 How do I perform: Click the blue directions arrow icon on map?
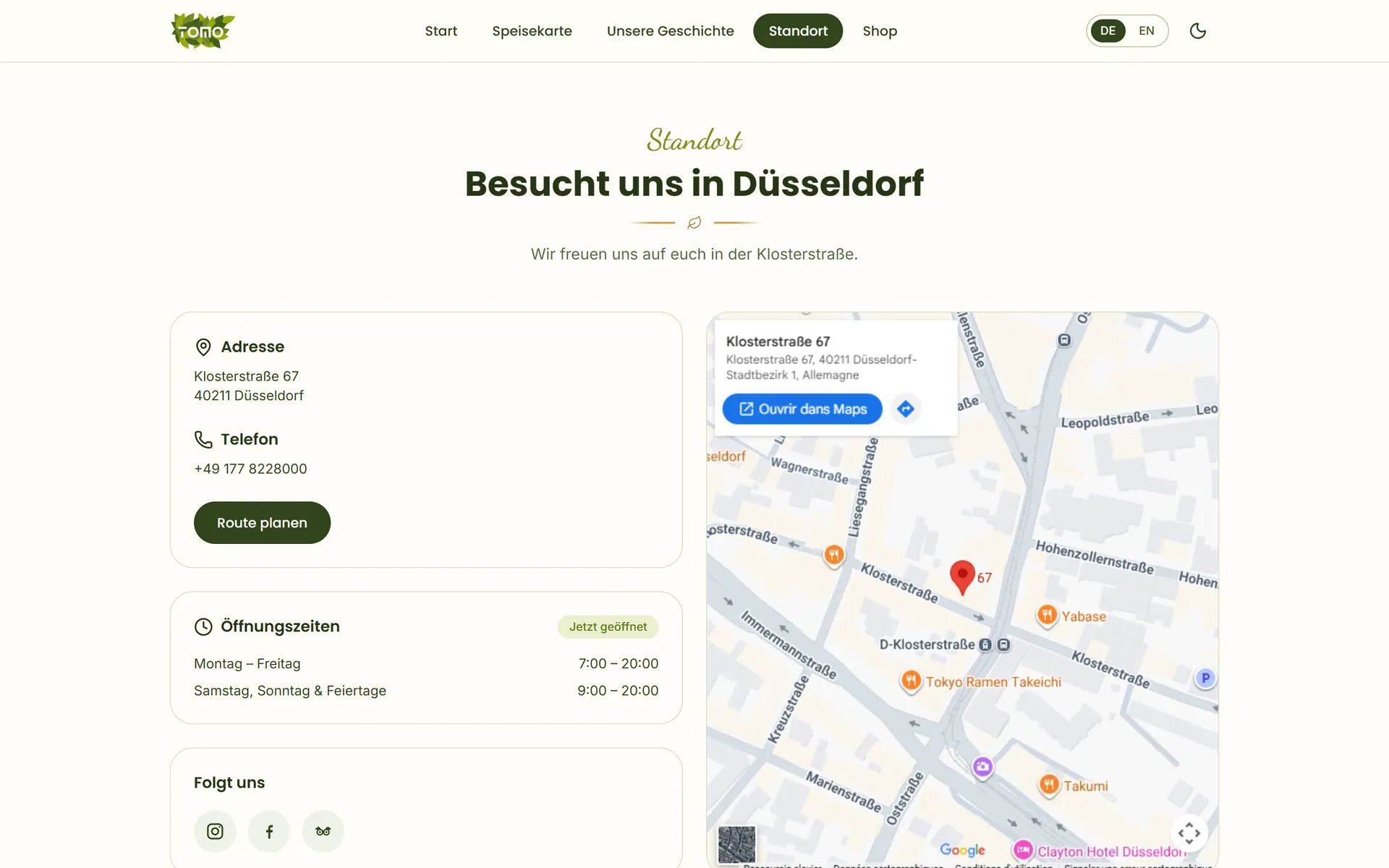906,409
